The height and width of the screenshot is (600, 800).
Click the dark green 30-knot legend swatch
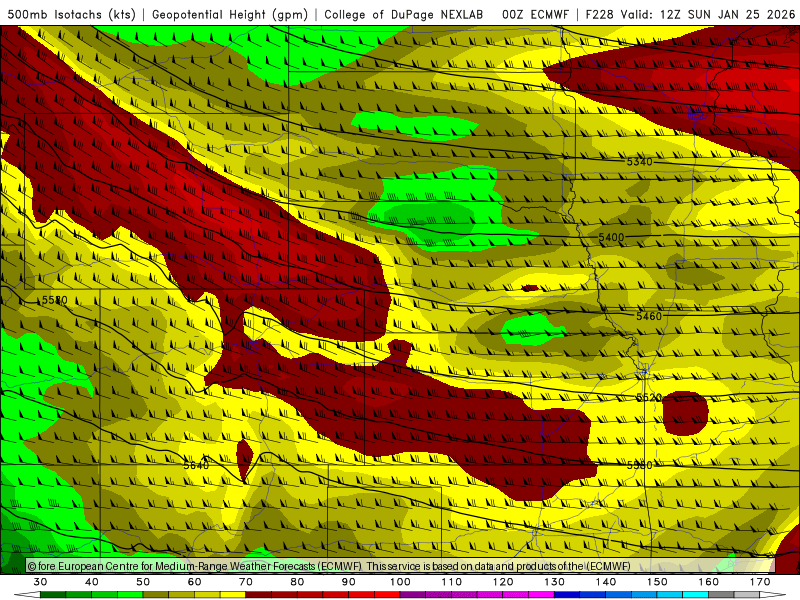53,595
